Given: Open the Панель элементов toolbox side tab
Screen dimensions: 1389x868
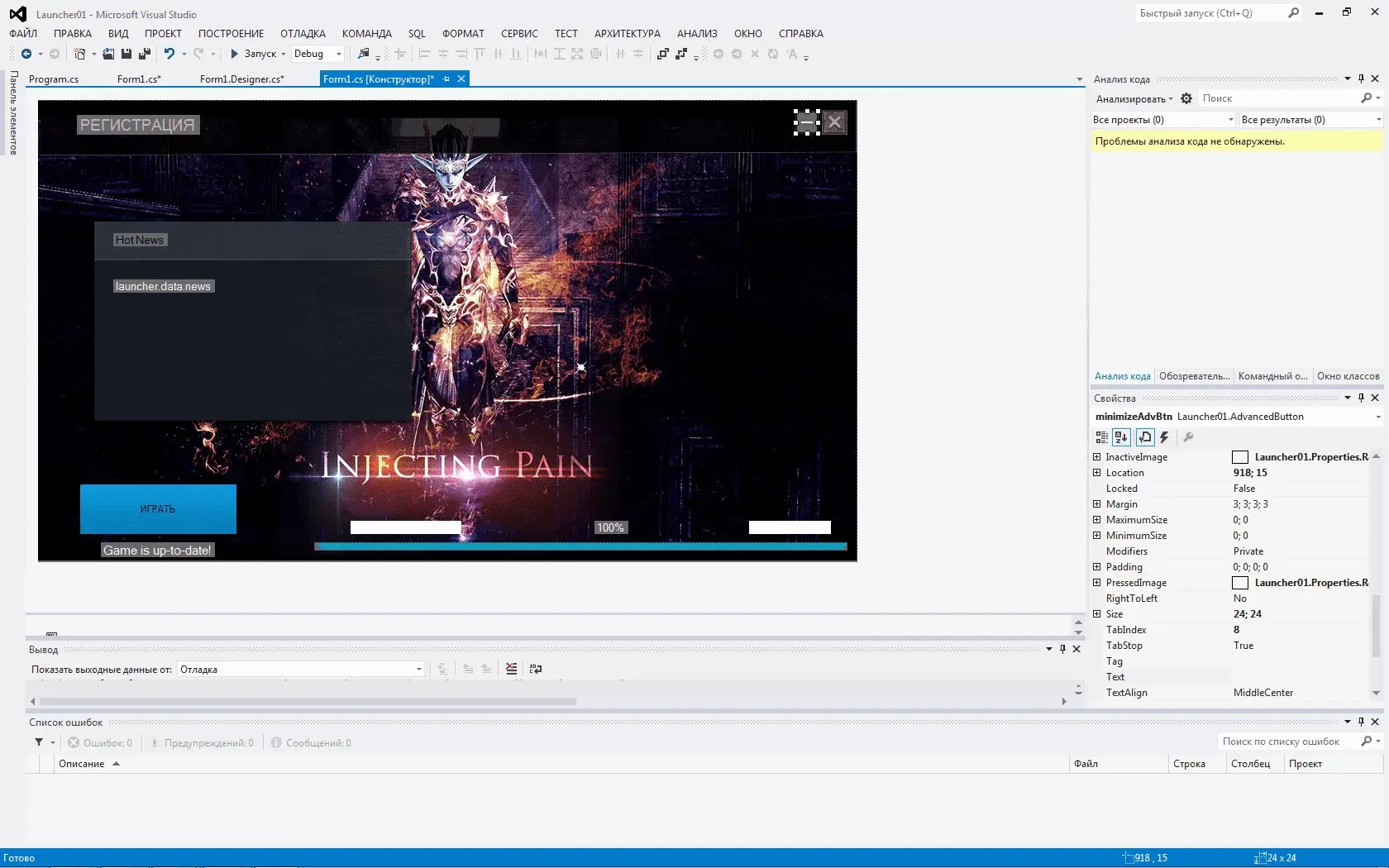Looking at the screenshot, I should point(13,112).
